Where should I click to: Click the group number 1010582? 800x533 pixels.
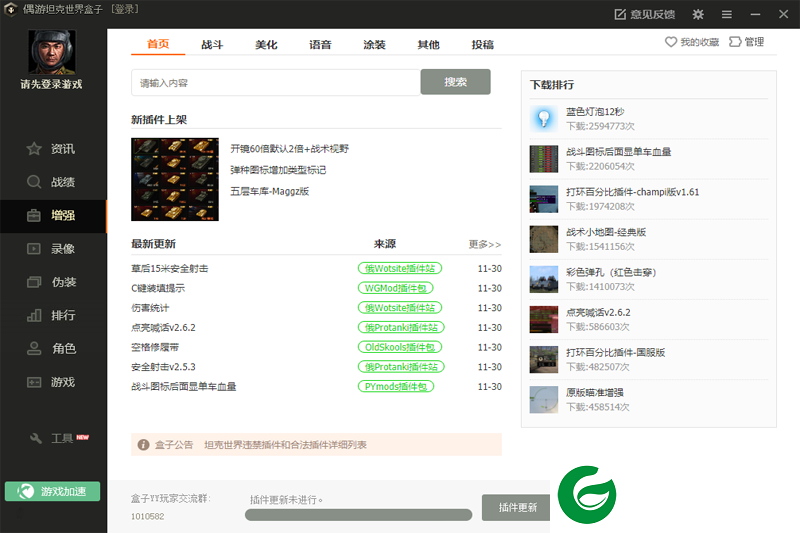click(x=147, y=516)
